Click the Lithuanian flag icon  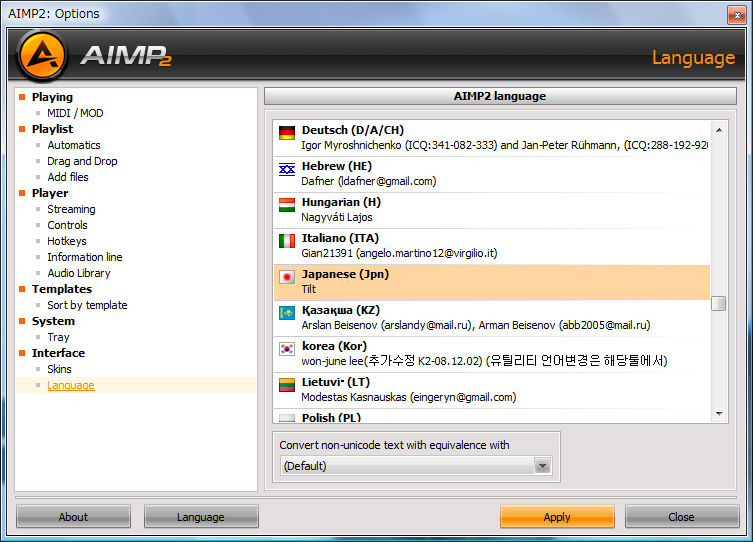point(287,385)
